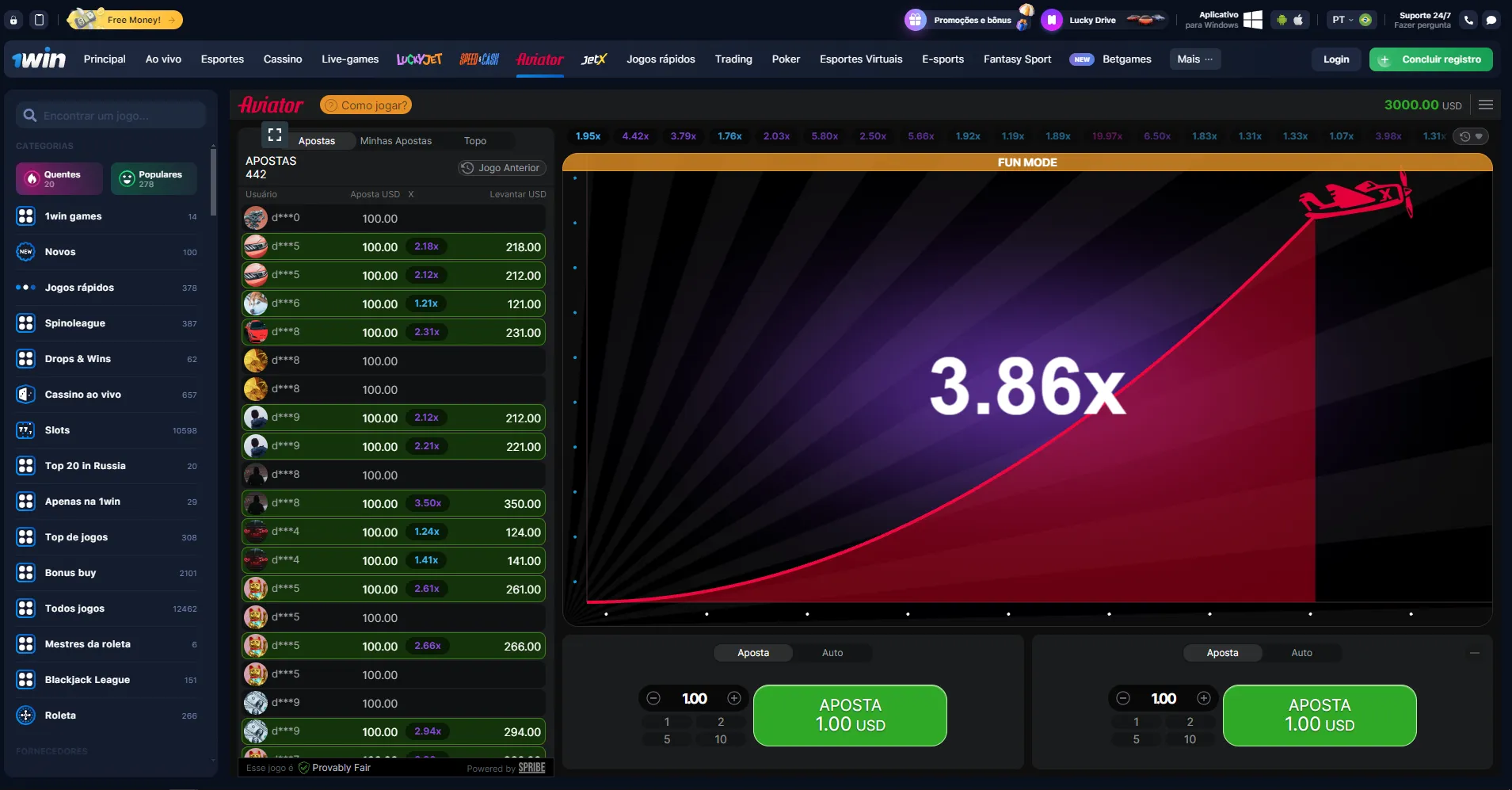This screenshot has height=790, width=1512.
Task: Open the support chat bubble icon
Action: point(1491,20)
